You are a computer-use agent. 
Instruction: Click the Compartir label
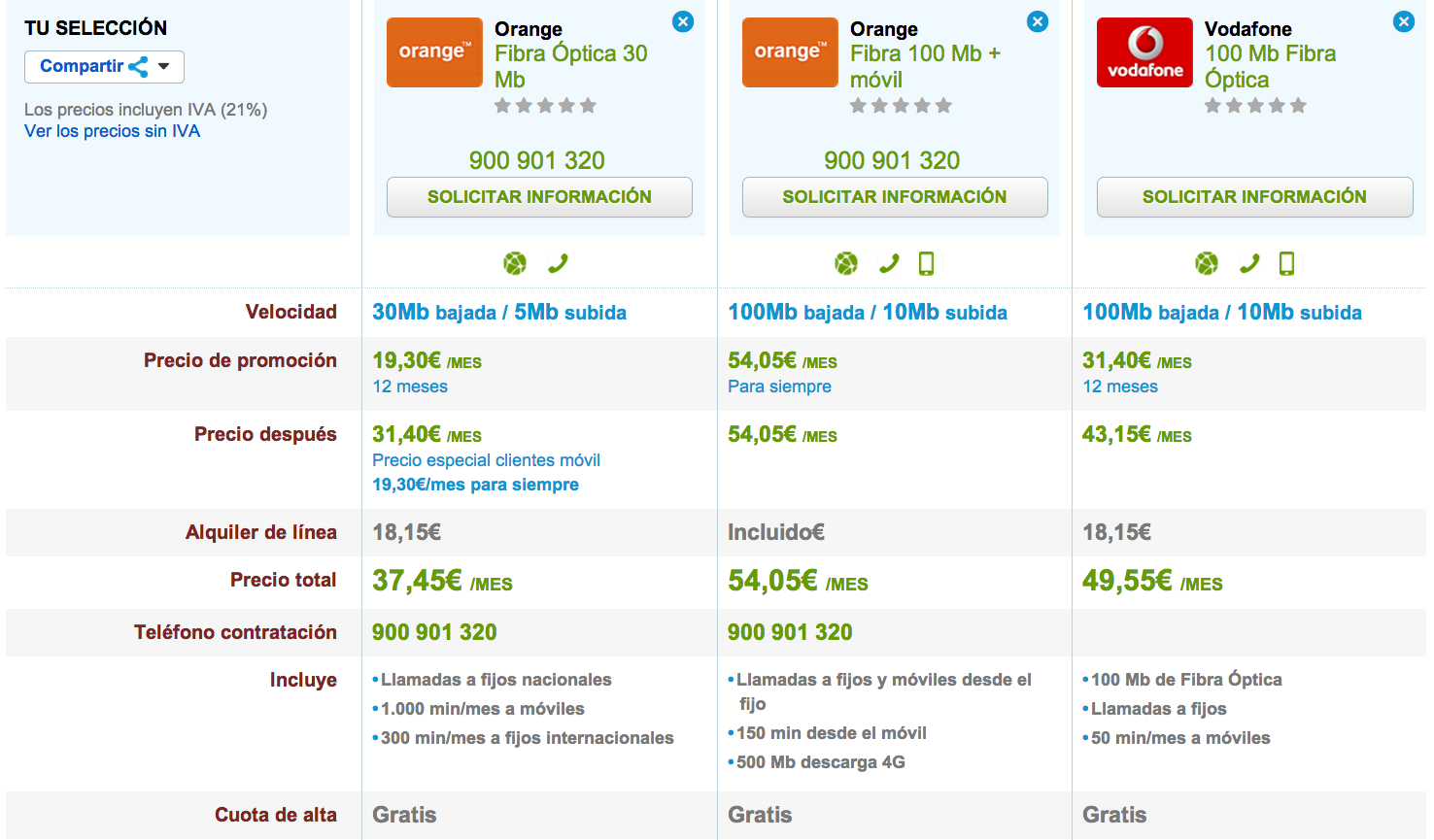pyautogui.click(x=82, y=66)
